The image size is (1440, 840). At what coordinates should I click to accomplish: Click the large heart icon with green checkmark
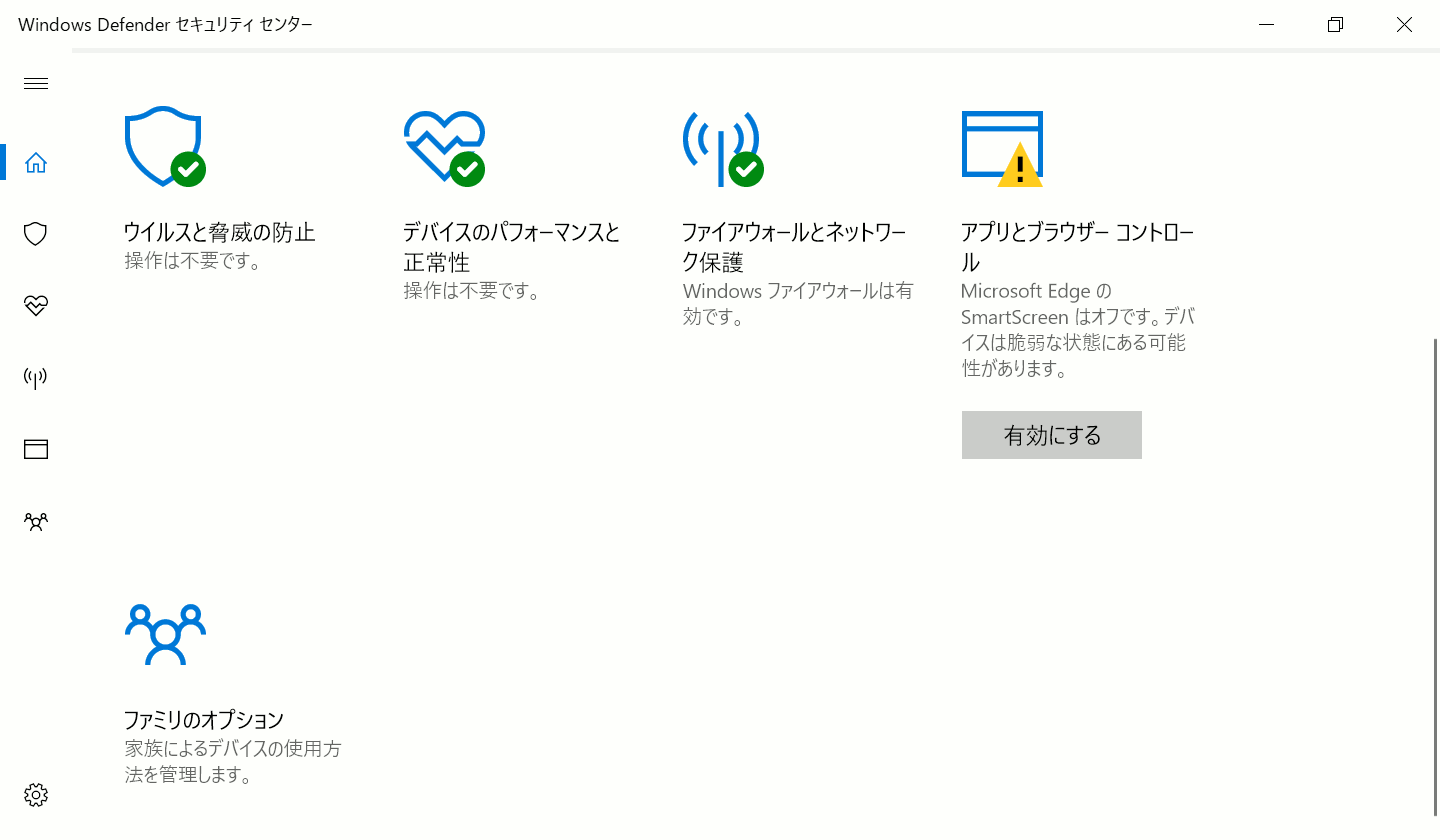445,147
